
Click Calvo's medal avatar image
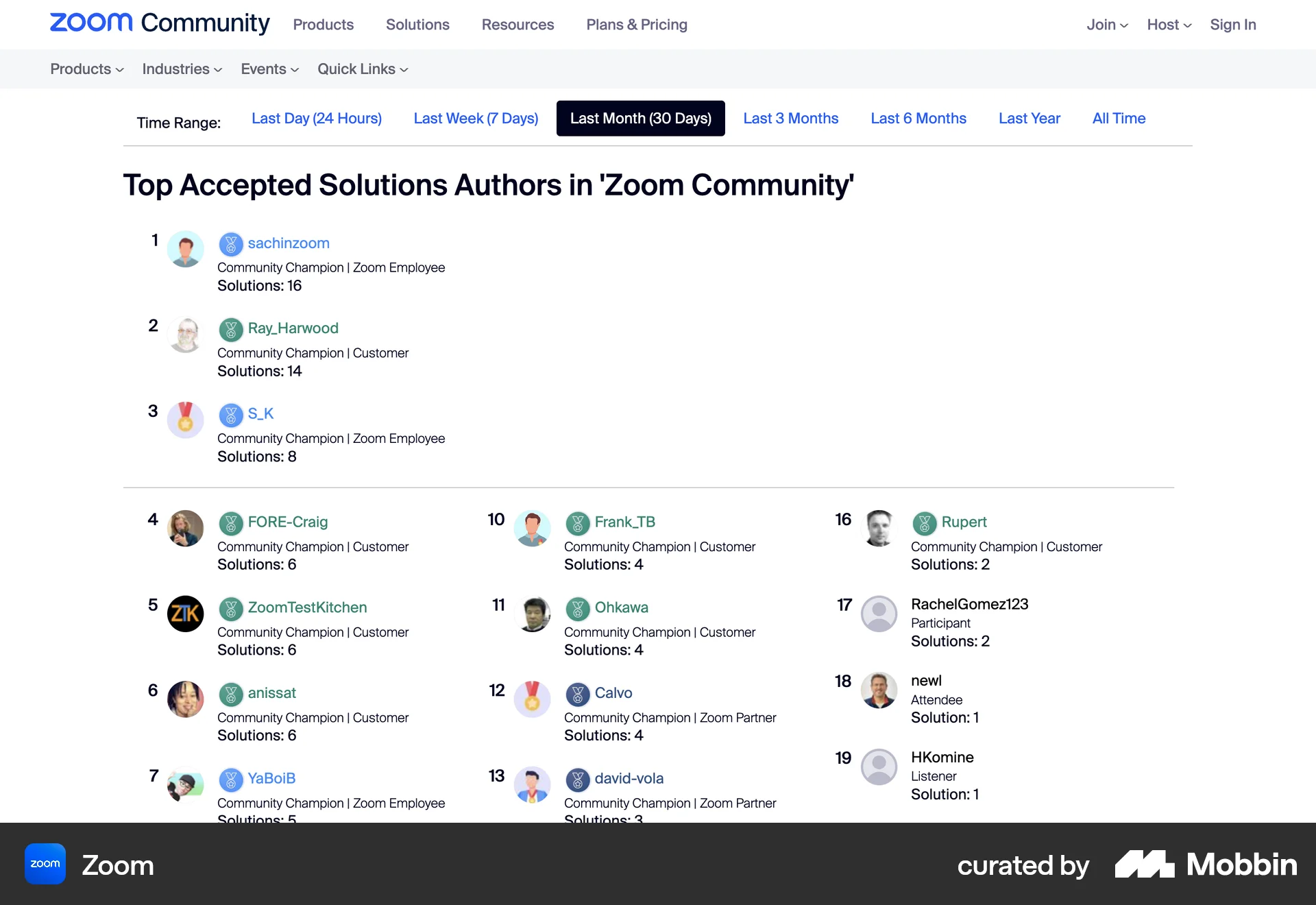[532, 699]
